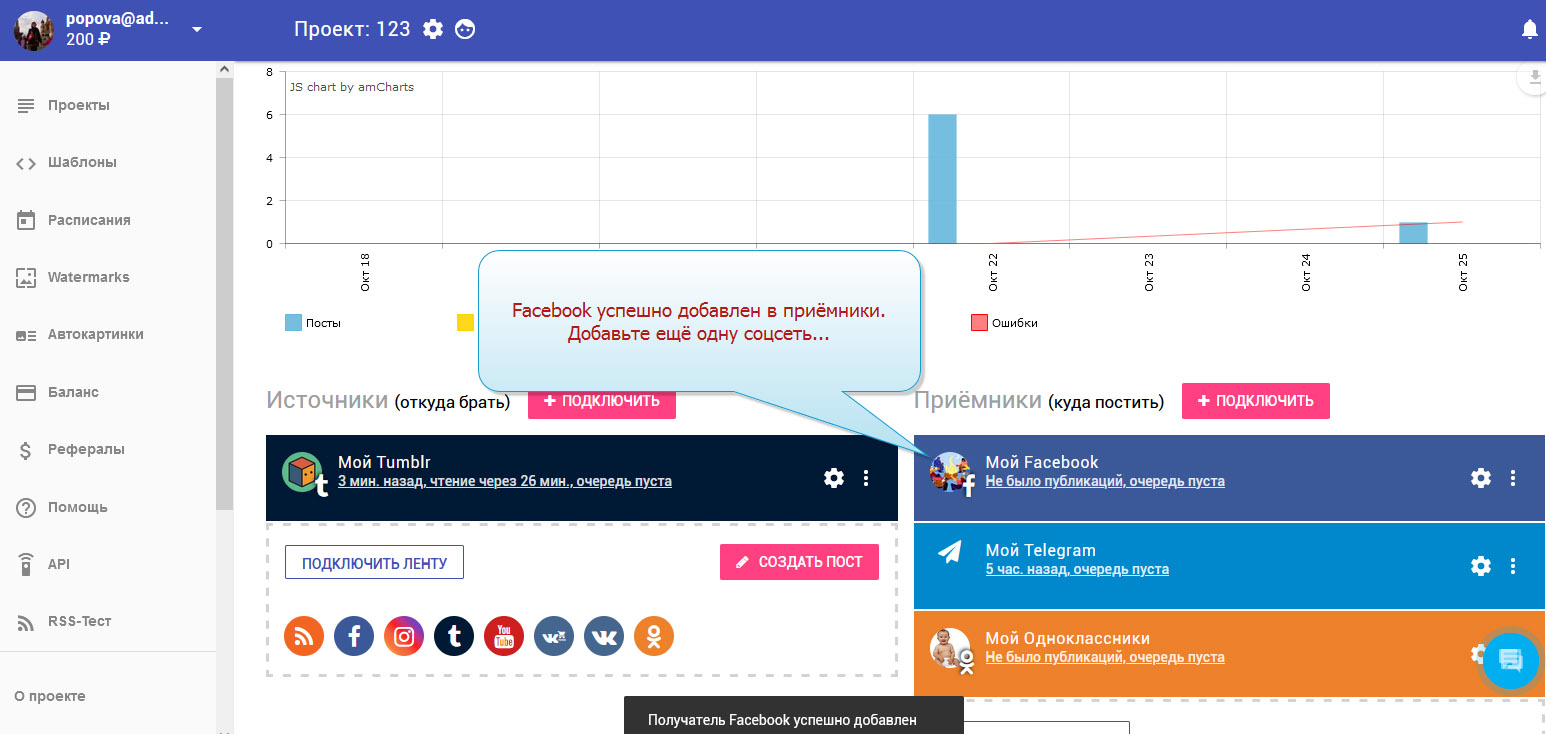Click the RSS feed source icon

pyautogui.click(x=304, y=636)
